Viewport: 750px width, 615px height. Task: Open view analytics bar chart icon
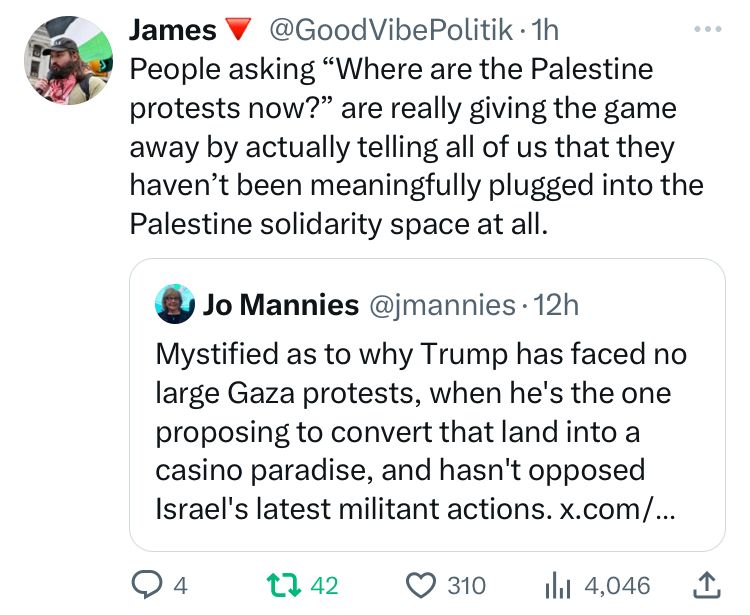[x=561, y=584]
